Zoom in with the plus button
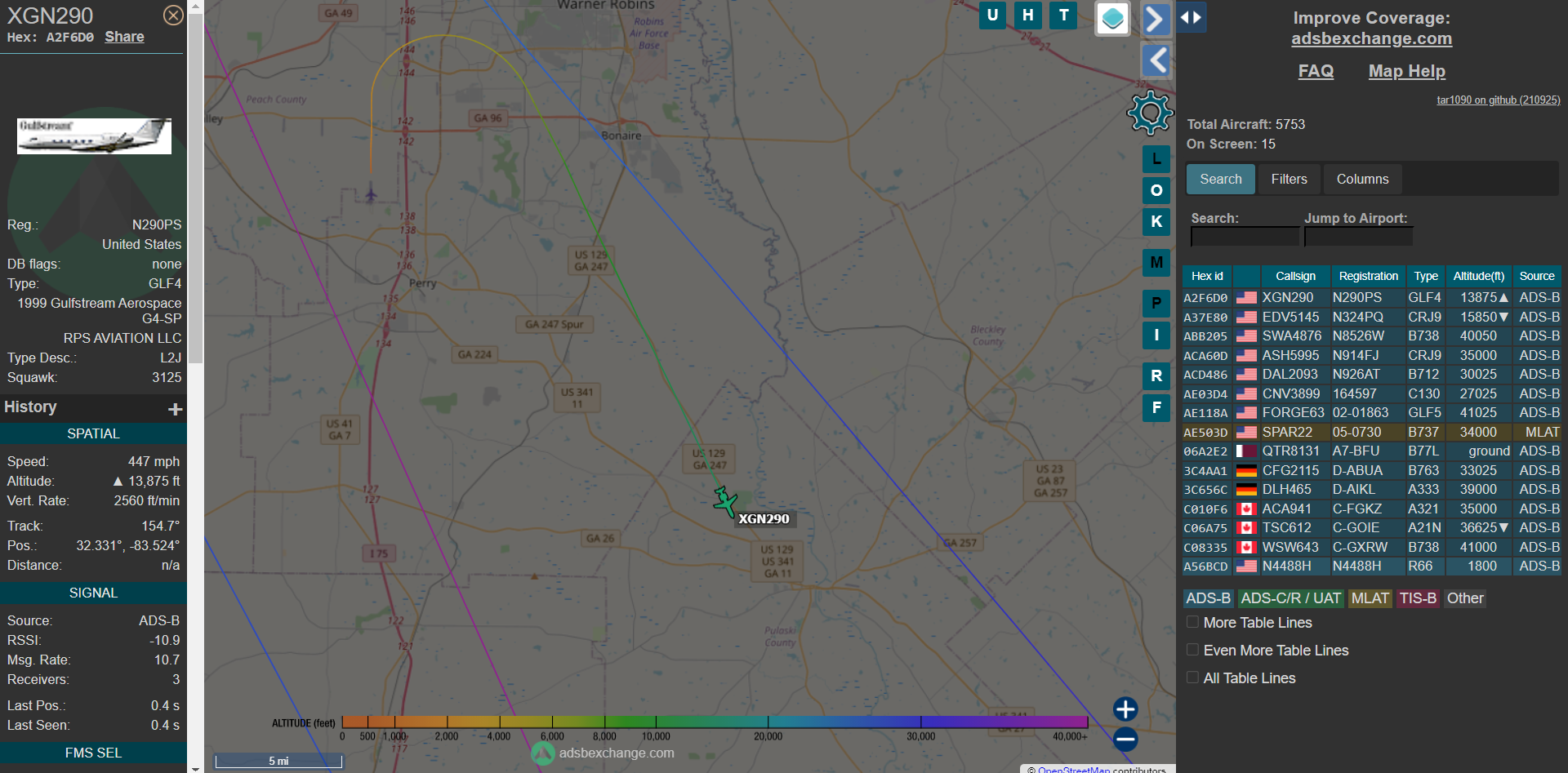 1125,709
